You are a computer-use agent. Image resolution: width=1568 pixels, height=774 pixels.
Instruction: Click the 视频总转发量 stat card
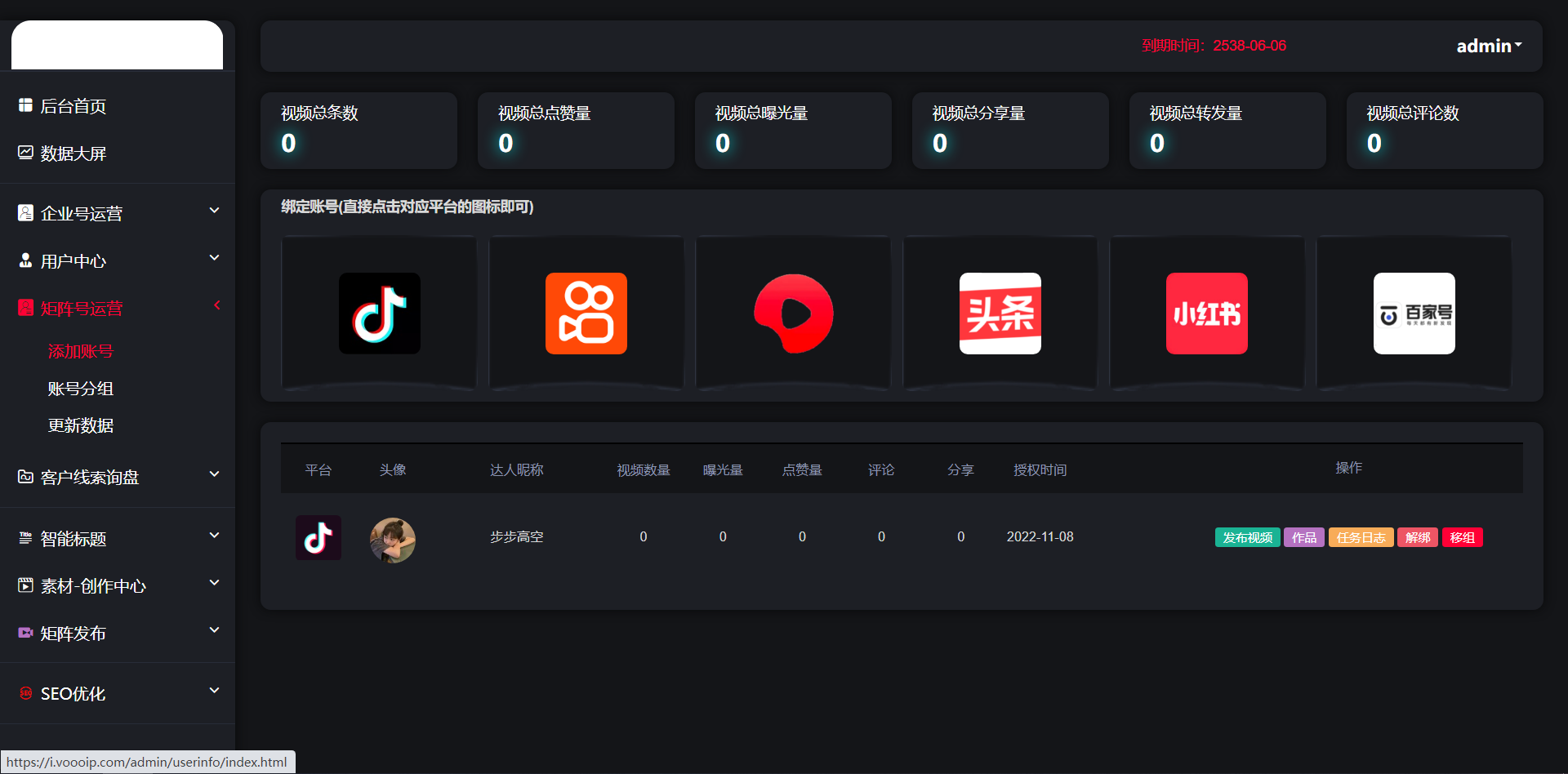(1227, 131)
